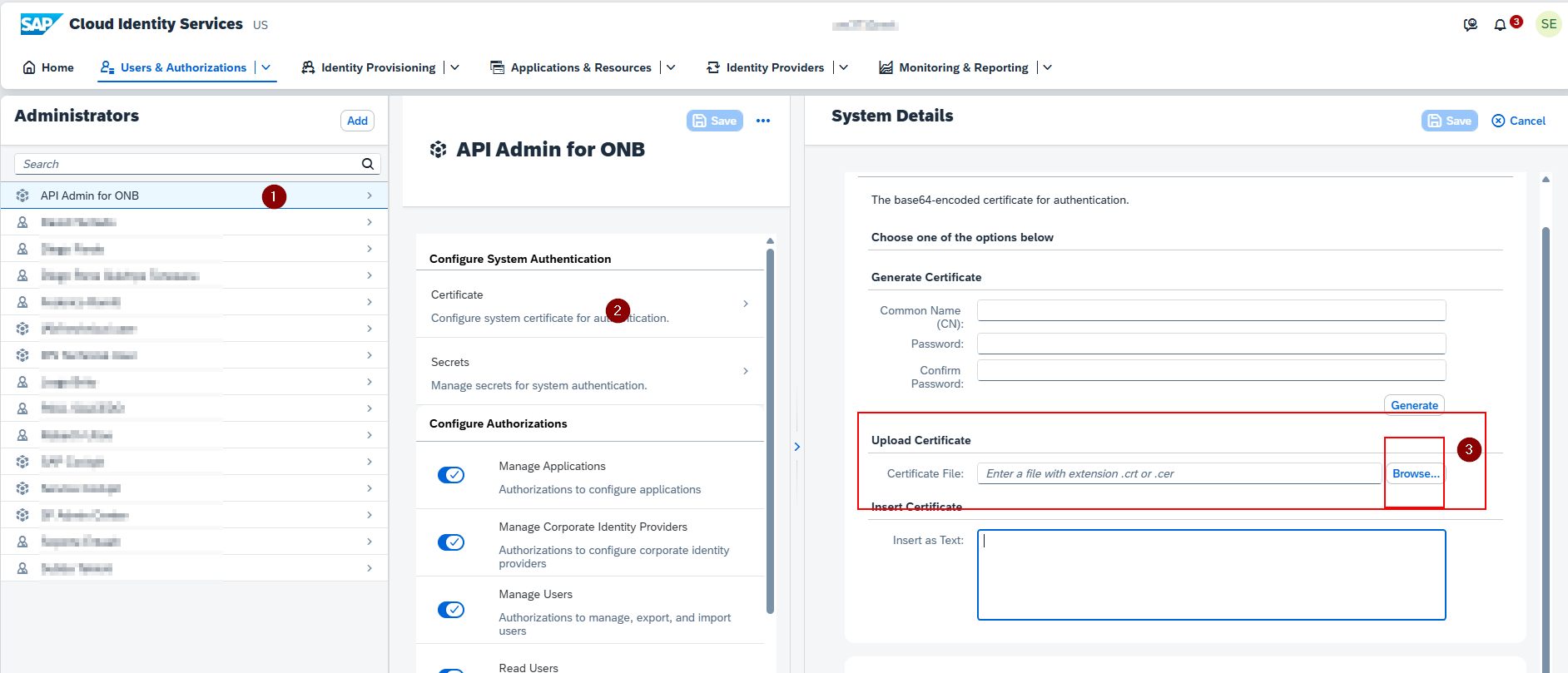Click the SAP logo
The height and width of the screenshot is (673, 1568).
coord(41,24)
